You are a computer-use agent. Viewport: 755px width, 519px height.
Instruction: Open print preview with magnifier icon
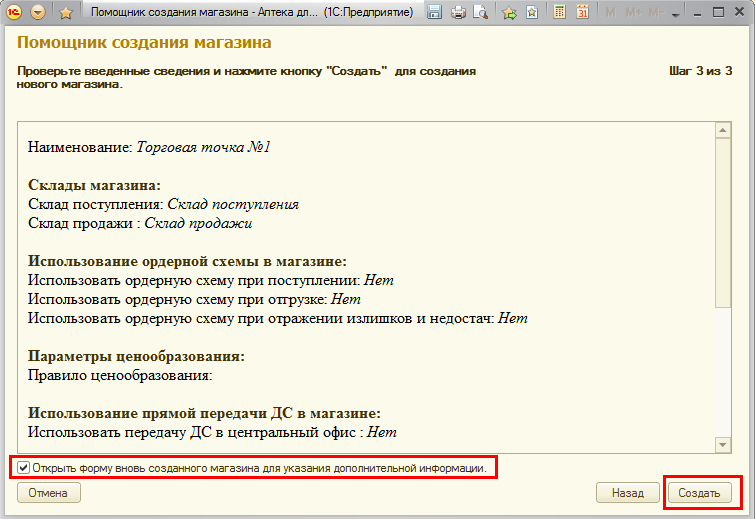tap(480, 13)
